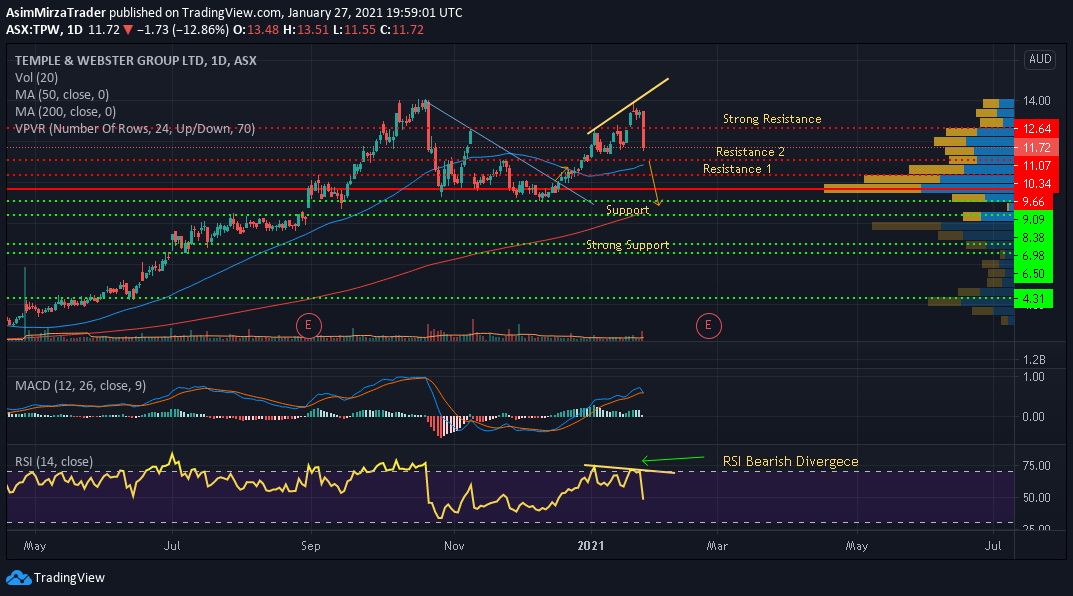Select the 12.64 red price label
The height and width of the screenshot is (596, 1073).
[1036, 129]
